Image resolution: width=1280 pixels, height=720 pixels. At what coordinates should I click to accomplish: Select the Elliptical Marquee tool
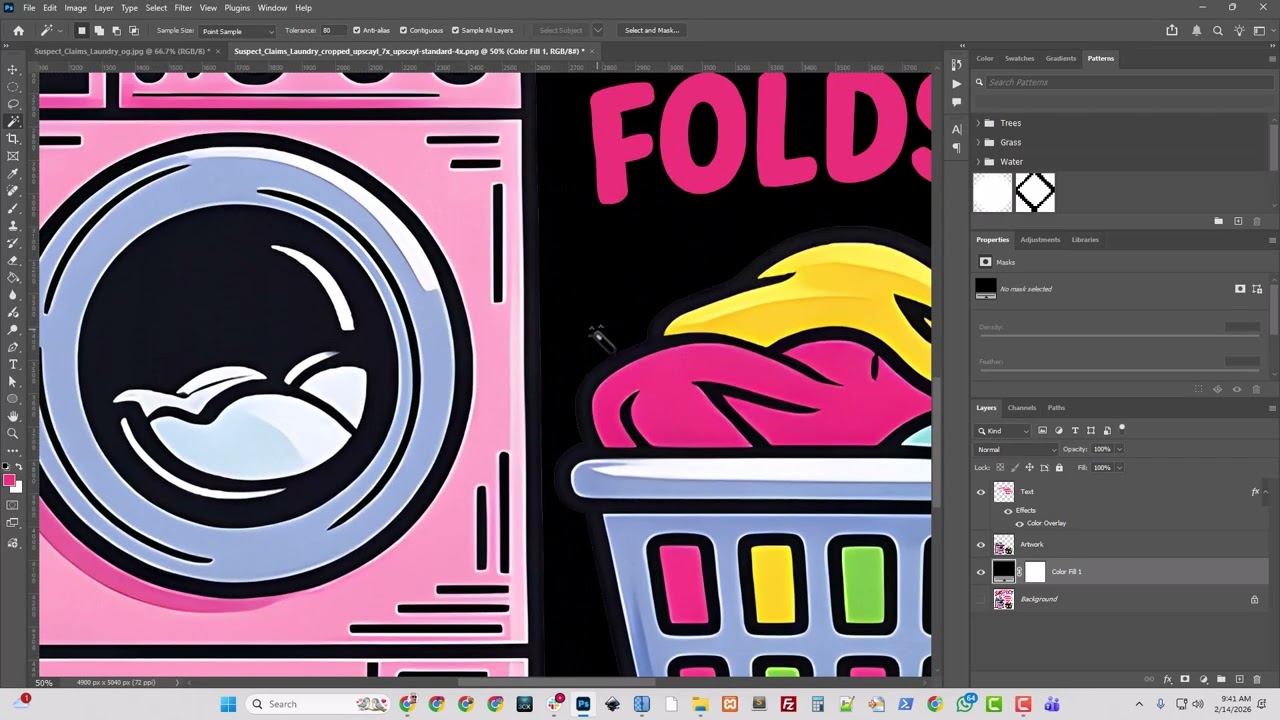tap(13, 86)
